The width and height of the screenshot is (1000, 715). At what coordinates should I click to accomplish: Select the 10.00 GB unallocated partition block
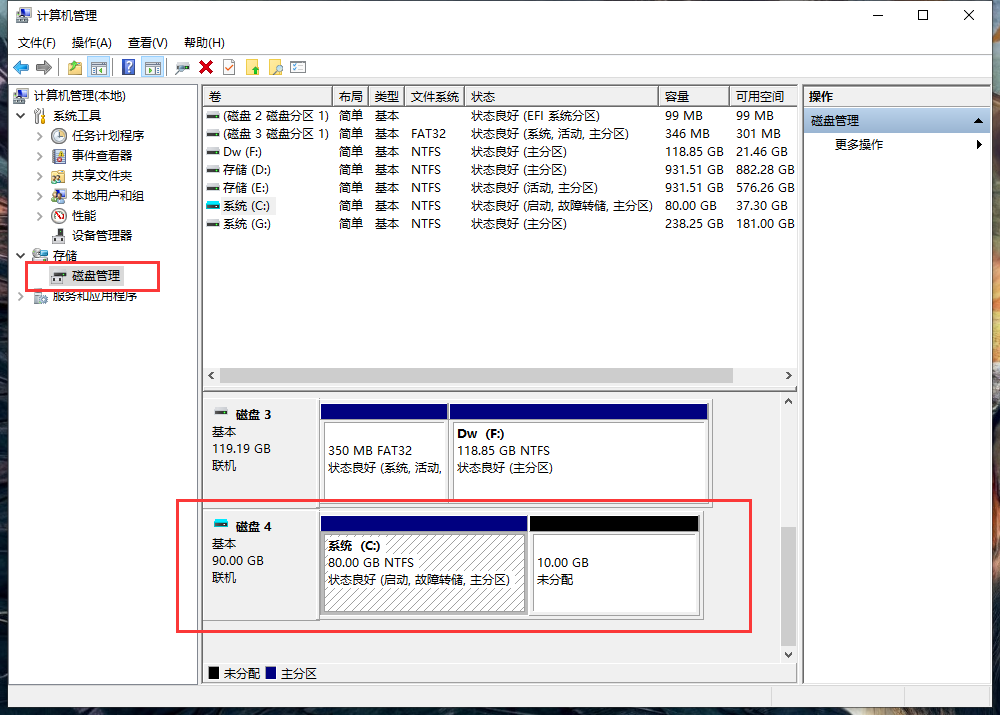click(x=613, y=573)
